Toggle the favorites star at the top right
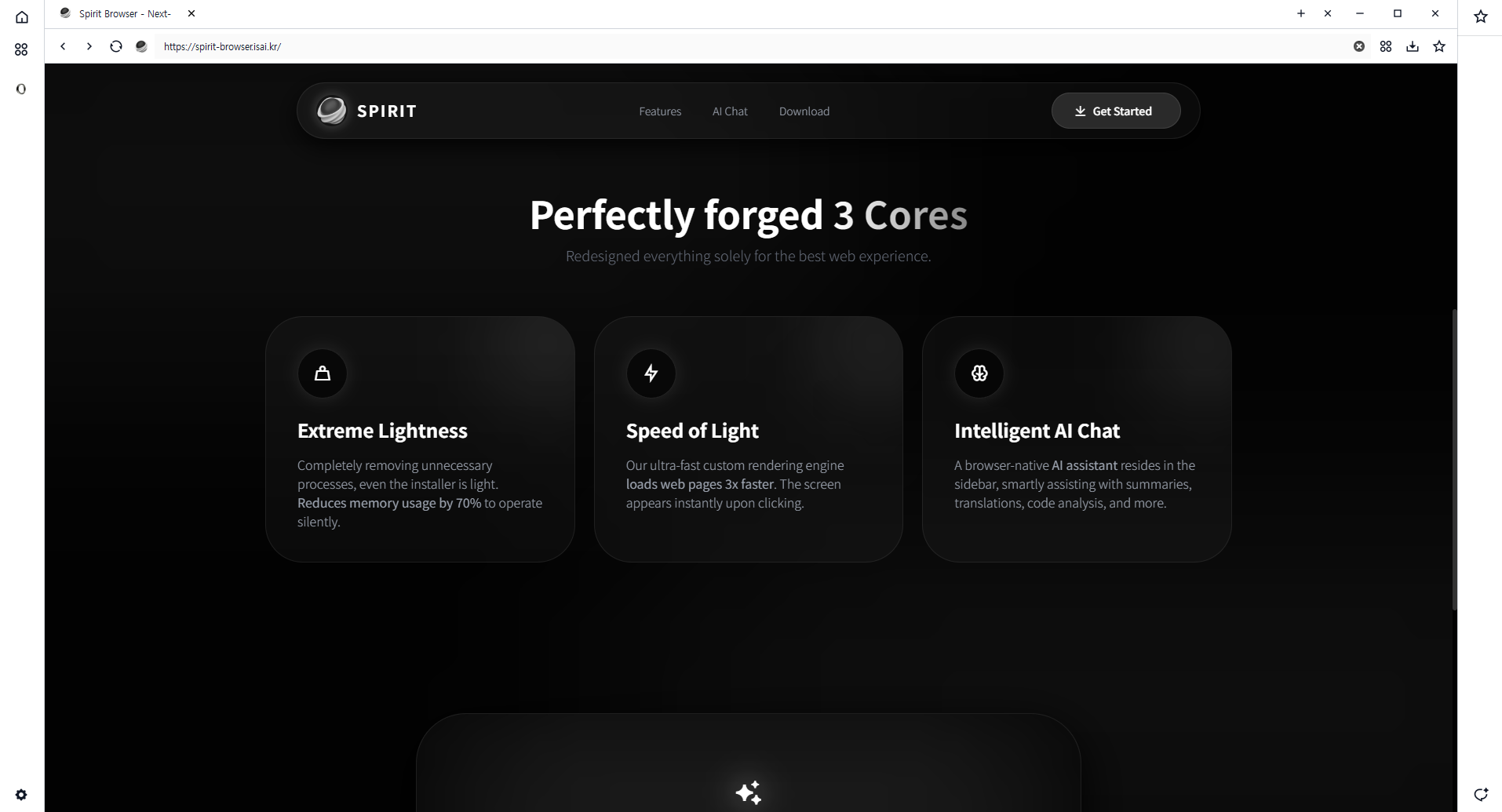This screenshot has width=1502, height=812. pos(1480,16)
